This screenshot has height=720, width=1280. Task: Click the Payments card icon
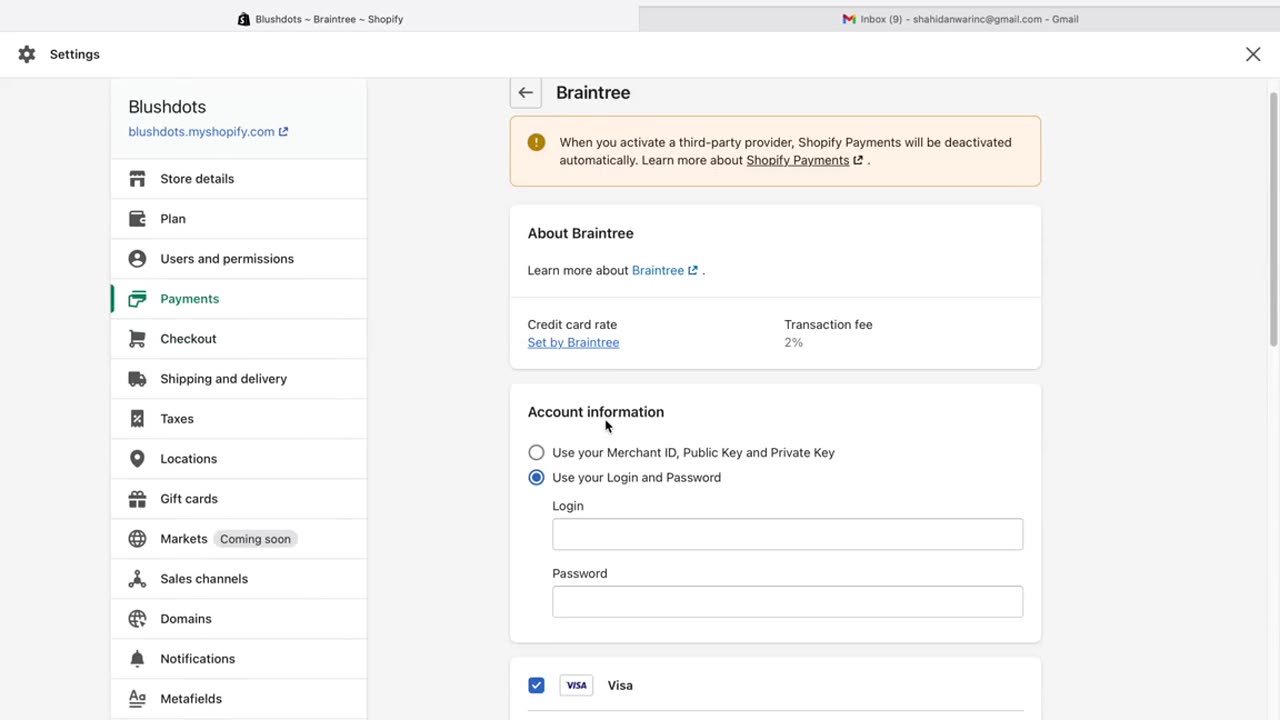[137, 298]
